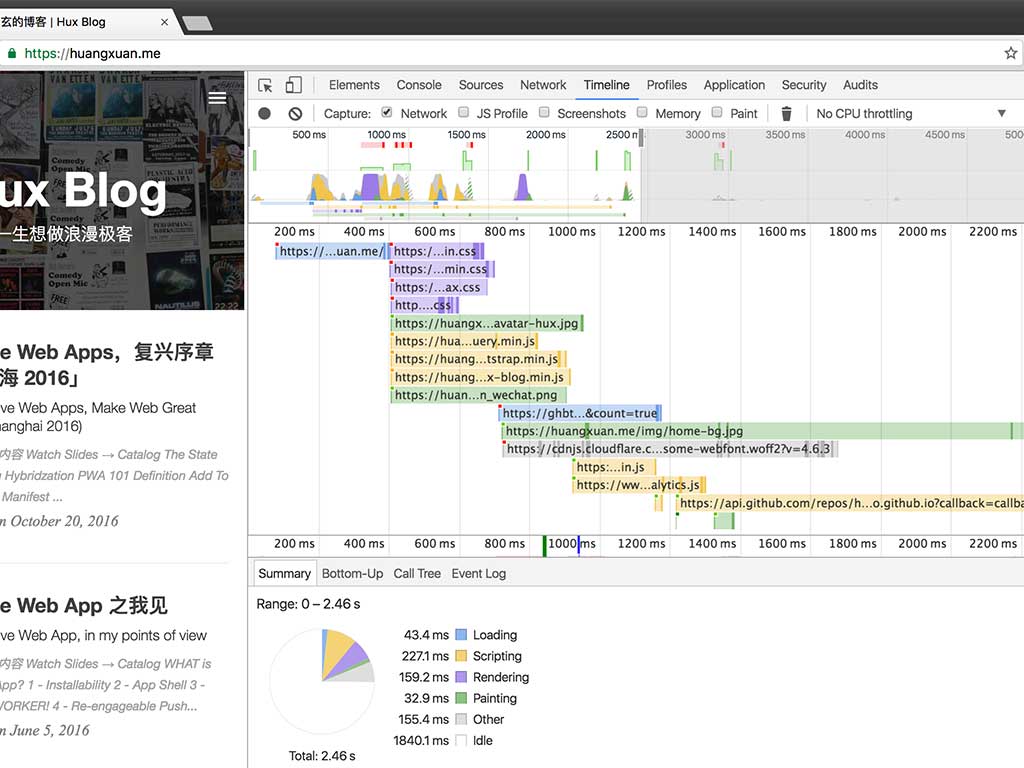
Task: Close the Hux Blog browser tab
Action: (164, 22)
